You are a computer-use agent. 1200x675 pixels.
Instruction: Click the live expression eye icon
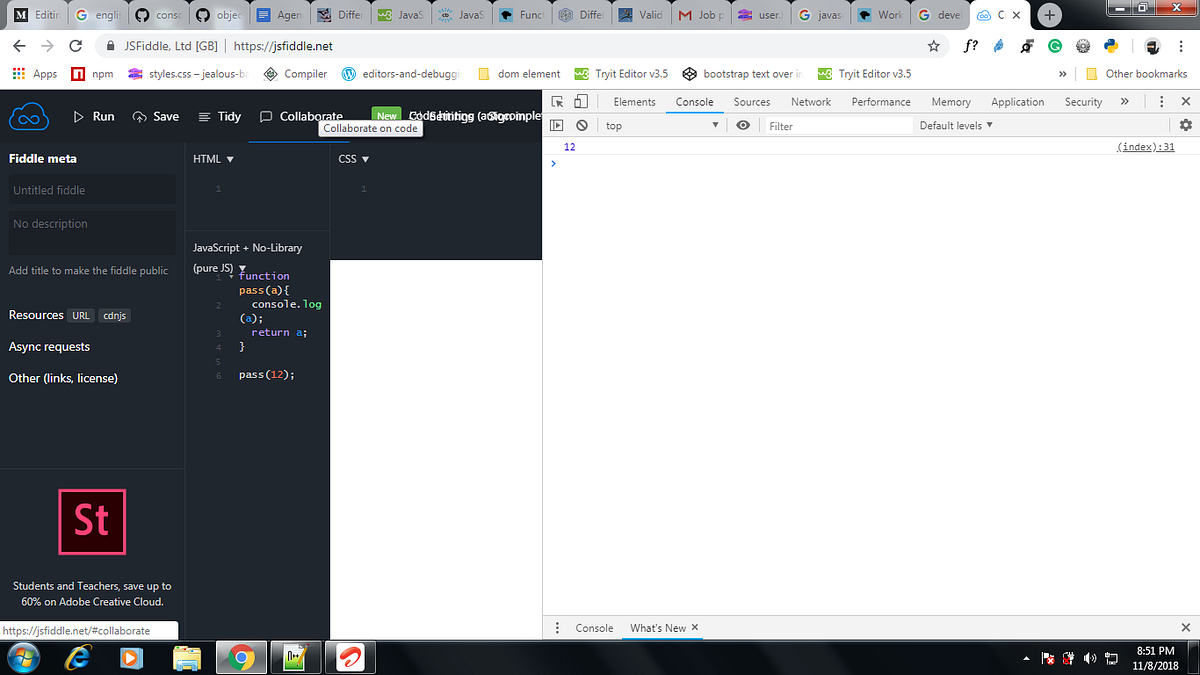[743, 125]
